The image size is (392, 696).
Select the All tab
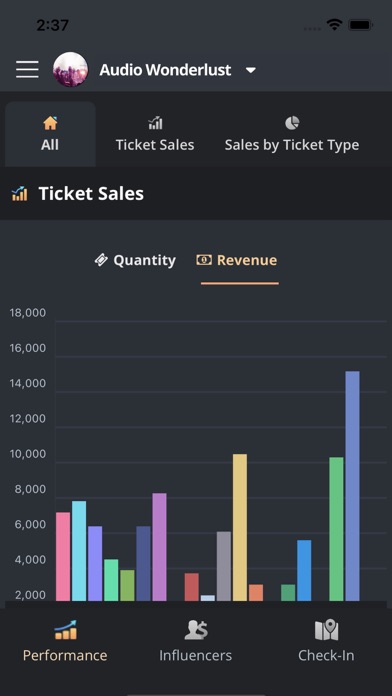[x=50, y=134]
